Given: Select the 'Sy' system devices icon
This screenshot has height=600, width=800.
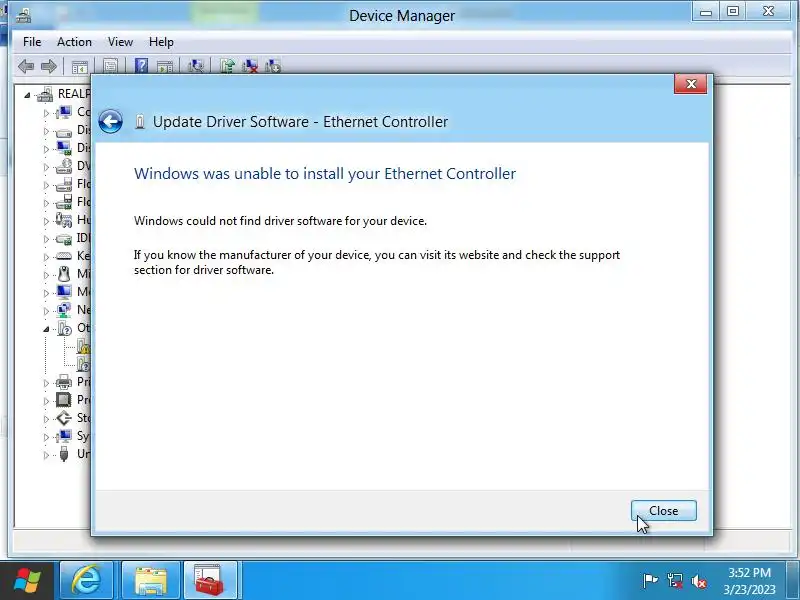Looking at the screenshot, I should 64,436.
